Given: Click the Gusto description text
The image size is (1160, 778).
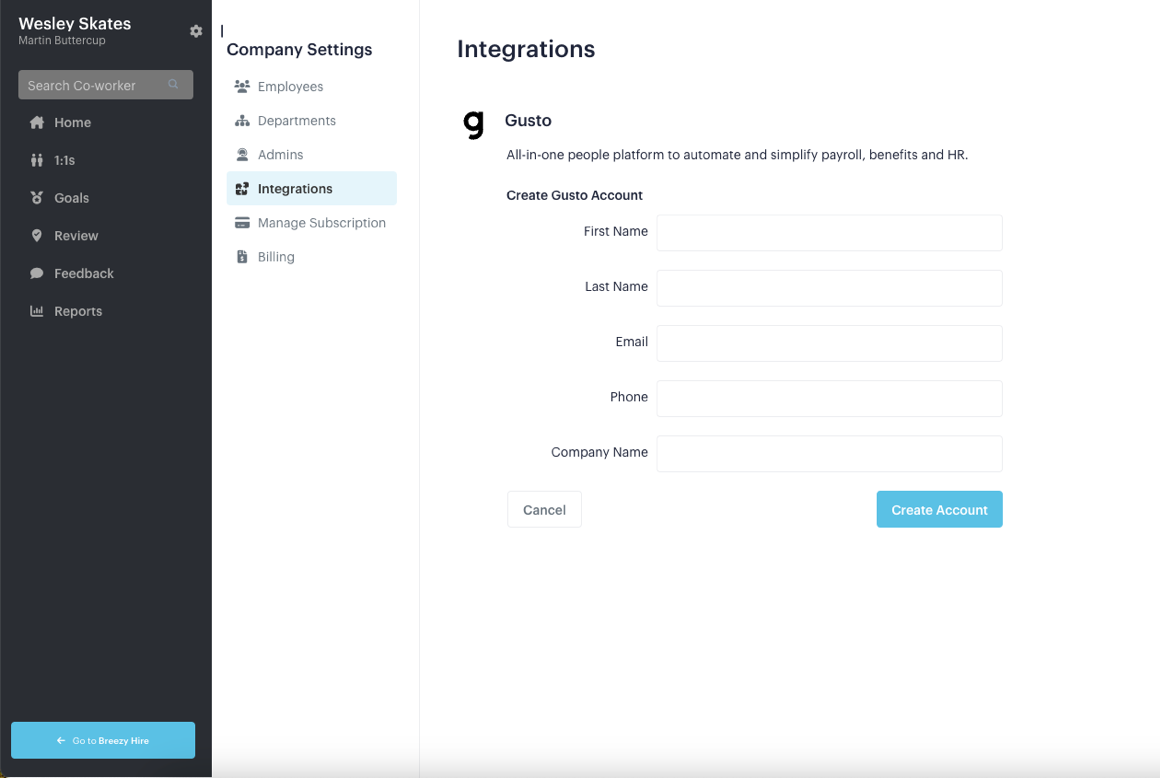Looking at the screenshot, I should click(x=737, y=155).
